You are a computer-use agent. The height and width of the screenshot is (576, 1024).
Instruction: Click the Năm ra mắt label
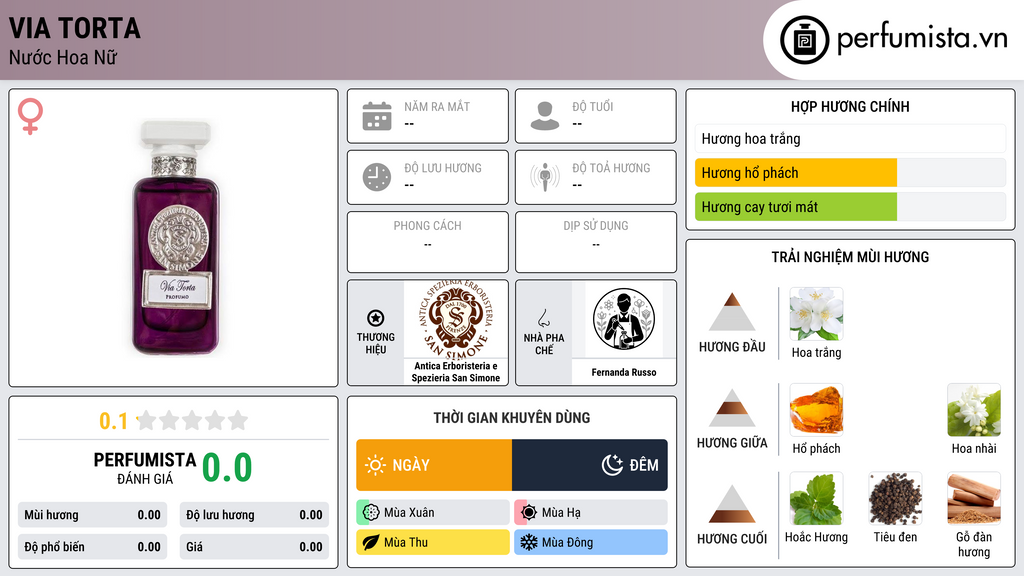[x=437, y=106]
